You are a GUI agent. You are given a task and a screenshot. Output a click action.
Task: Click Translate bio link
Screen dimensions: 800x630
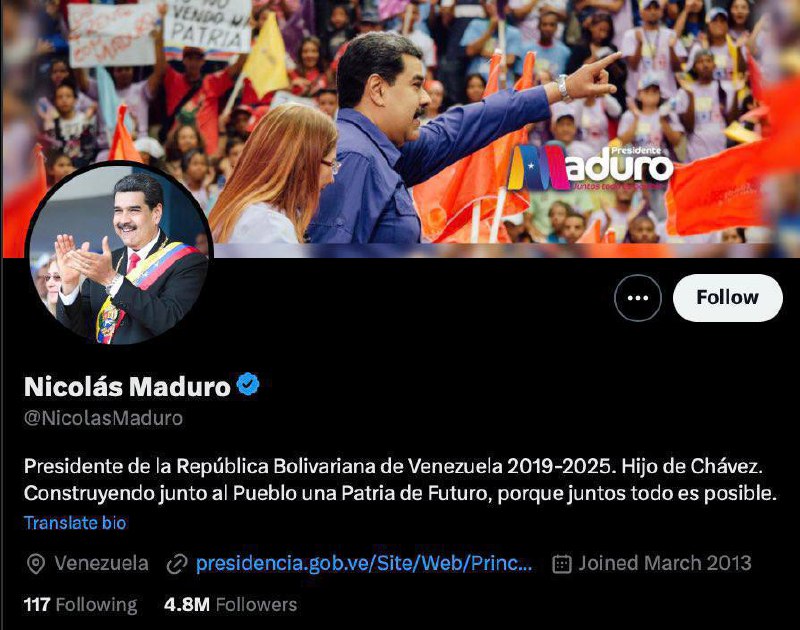coord(75,523)
